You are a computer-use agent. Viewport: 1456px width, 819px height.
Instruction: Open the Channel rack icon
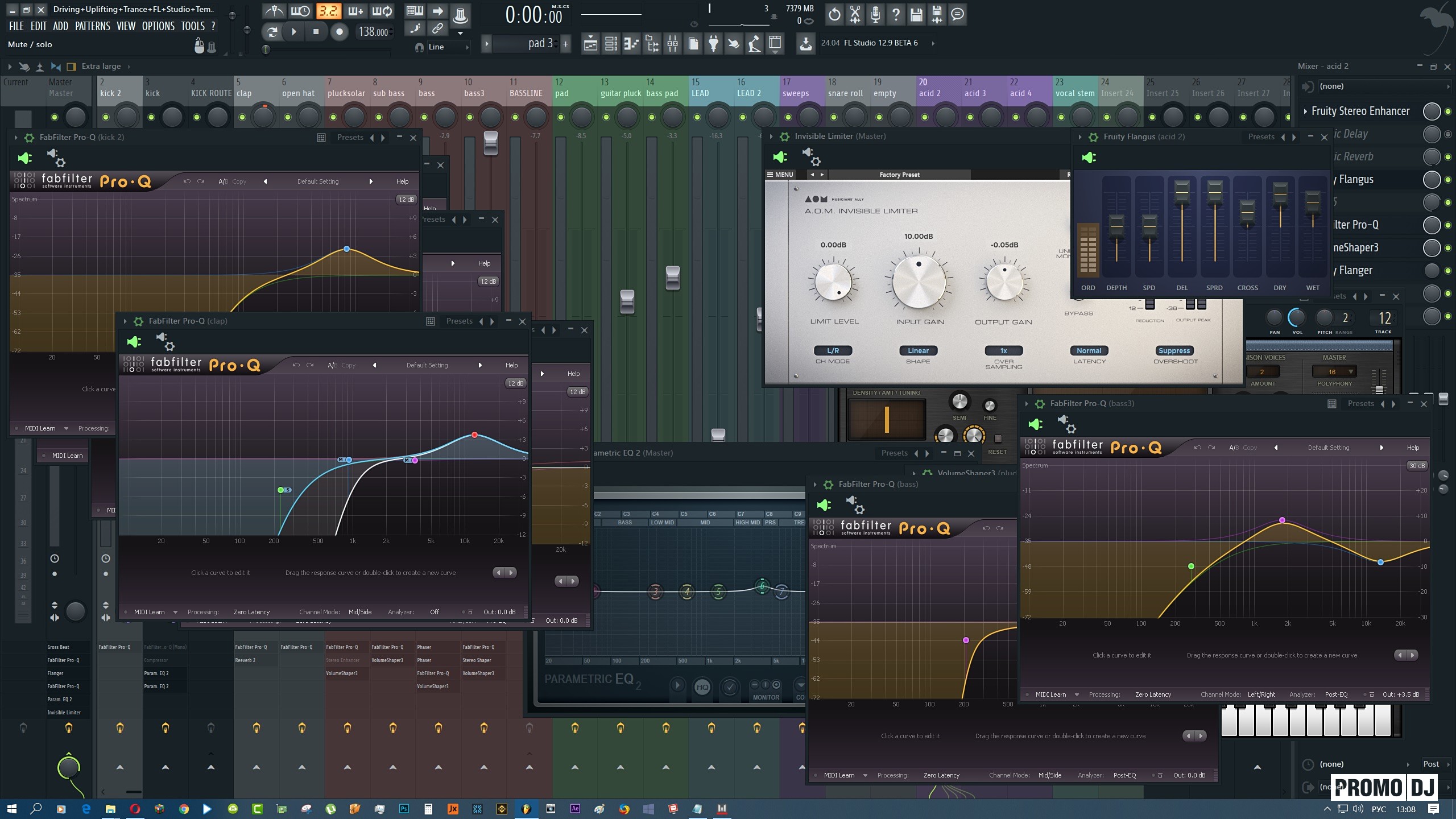coord(611,43)
